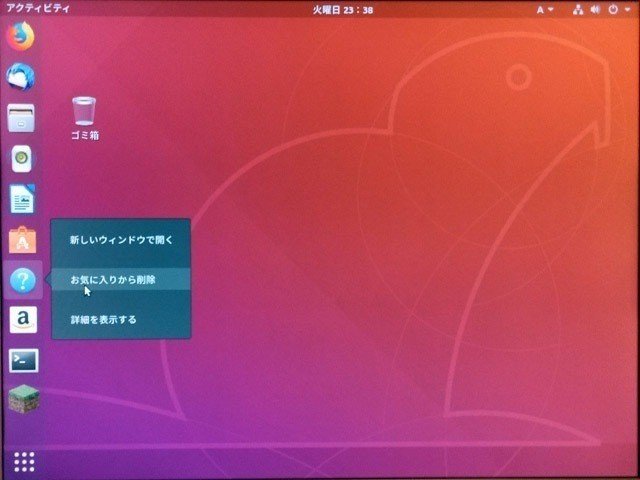640x480 pixels.
Task: Open the power icon system menu
Action: pos(613,9)
